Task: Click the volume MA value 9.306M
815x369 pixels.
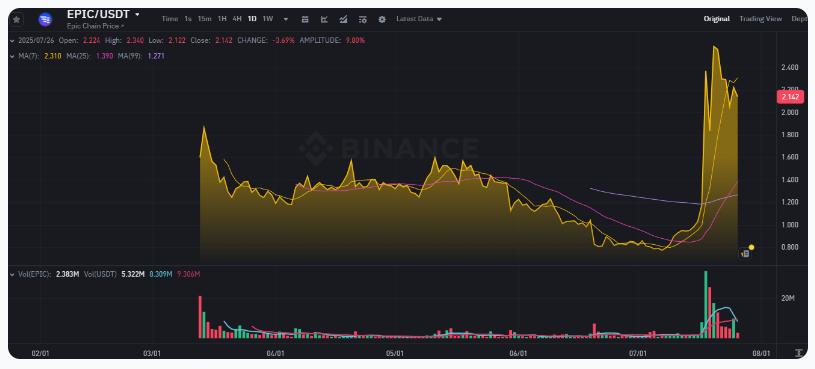Action: [189, 274]
